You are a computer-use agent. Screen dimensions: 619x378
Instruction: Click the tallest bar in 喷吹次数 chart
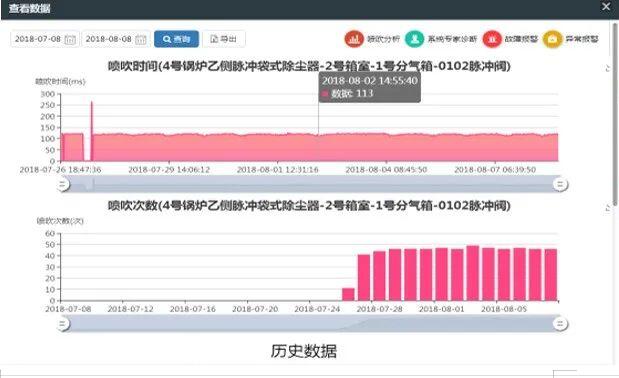pos(473,273)
